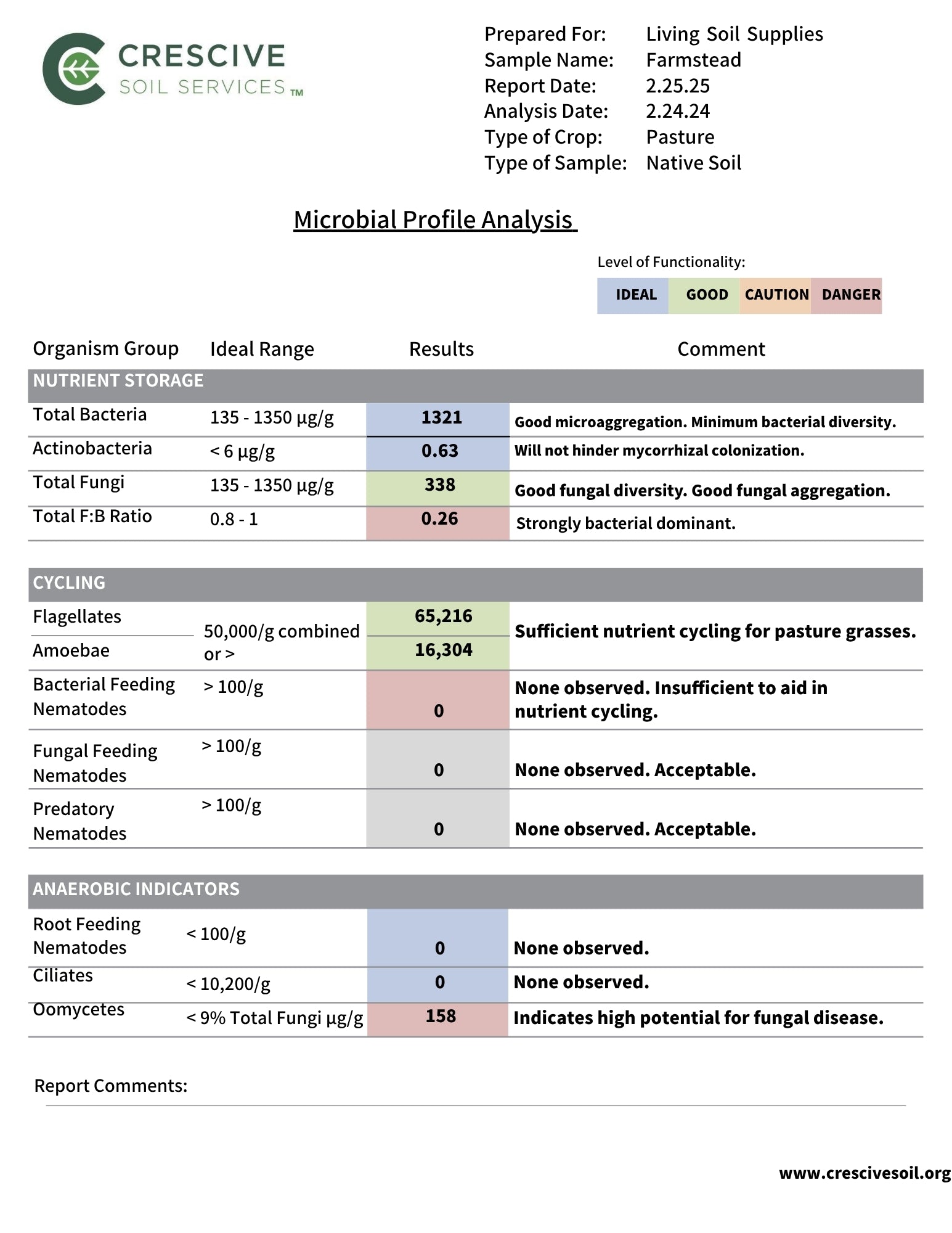Click the CYCLING section header
Screen dimensions: 952x1233
(476, 584)
